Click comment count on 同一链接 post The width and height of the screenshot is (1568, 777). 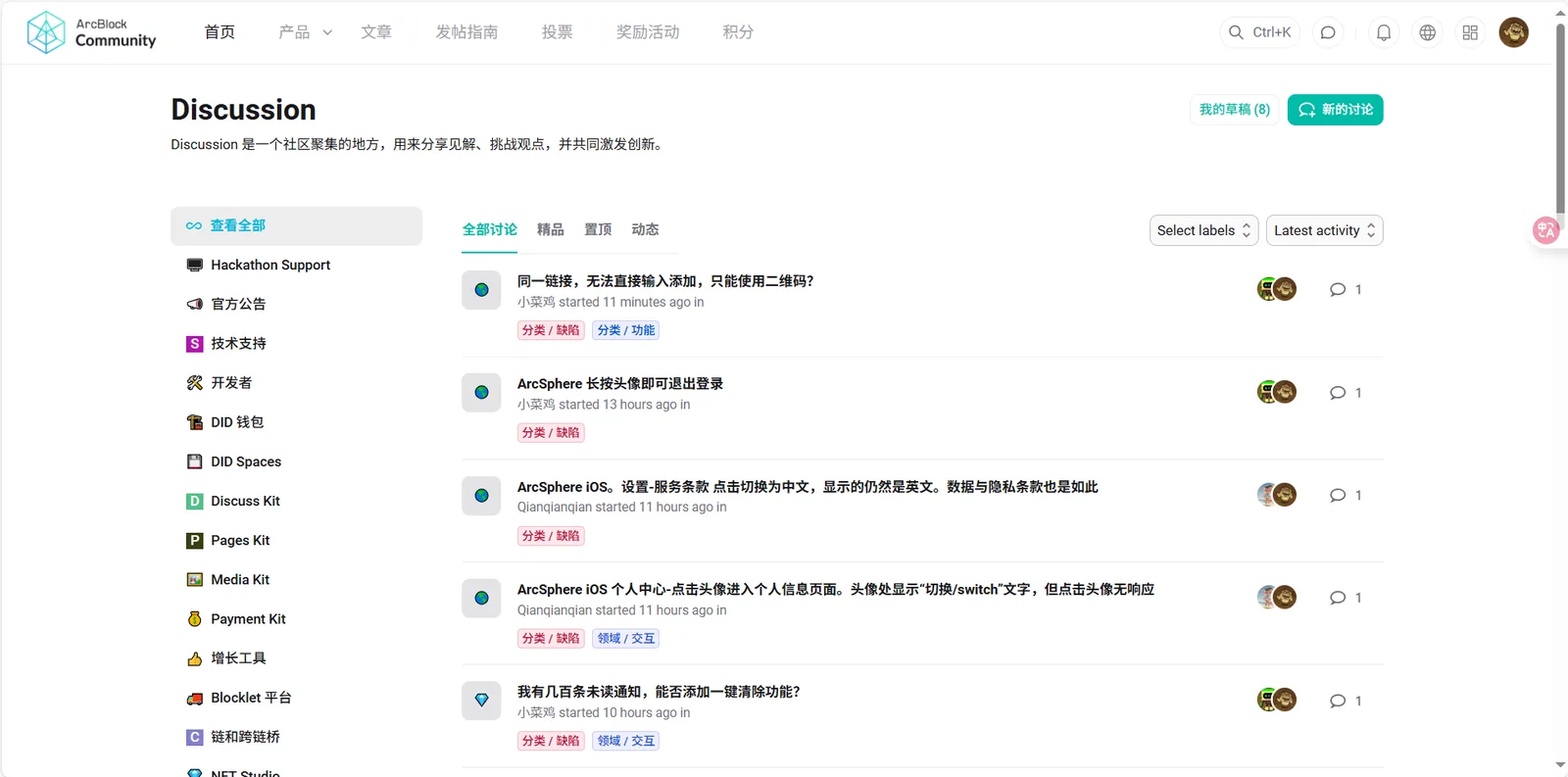pyautogui.click(x=1346, y=290)
